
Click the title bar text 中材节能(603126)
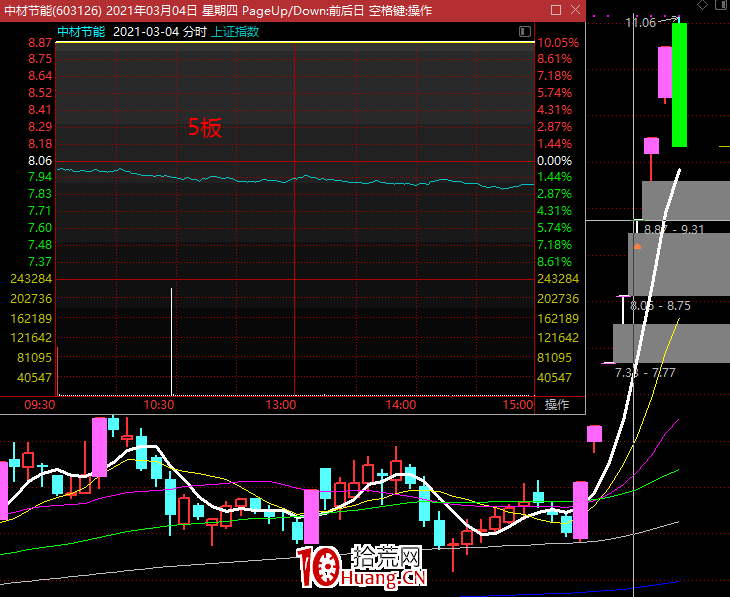53,10
